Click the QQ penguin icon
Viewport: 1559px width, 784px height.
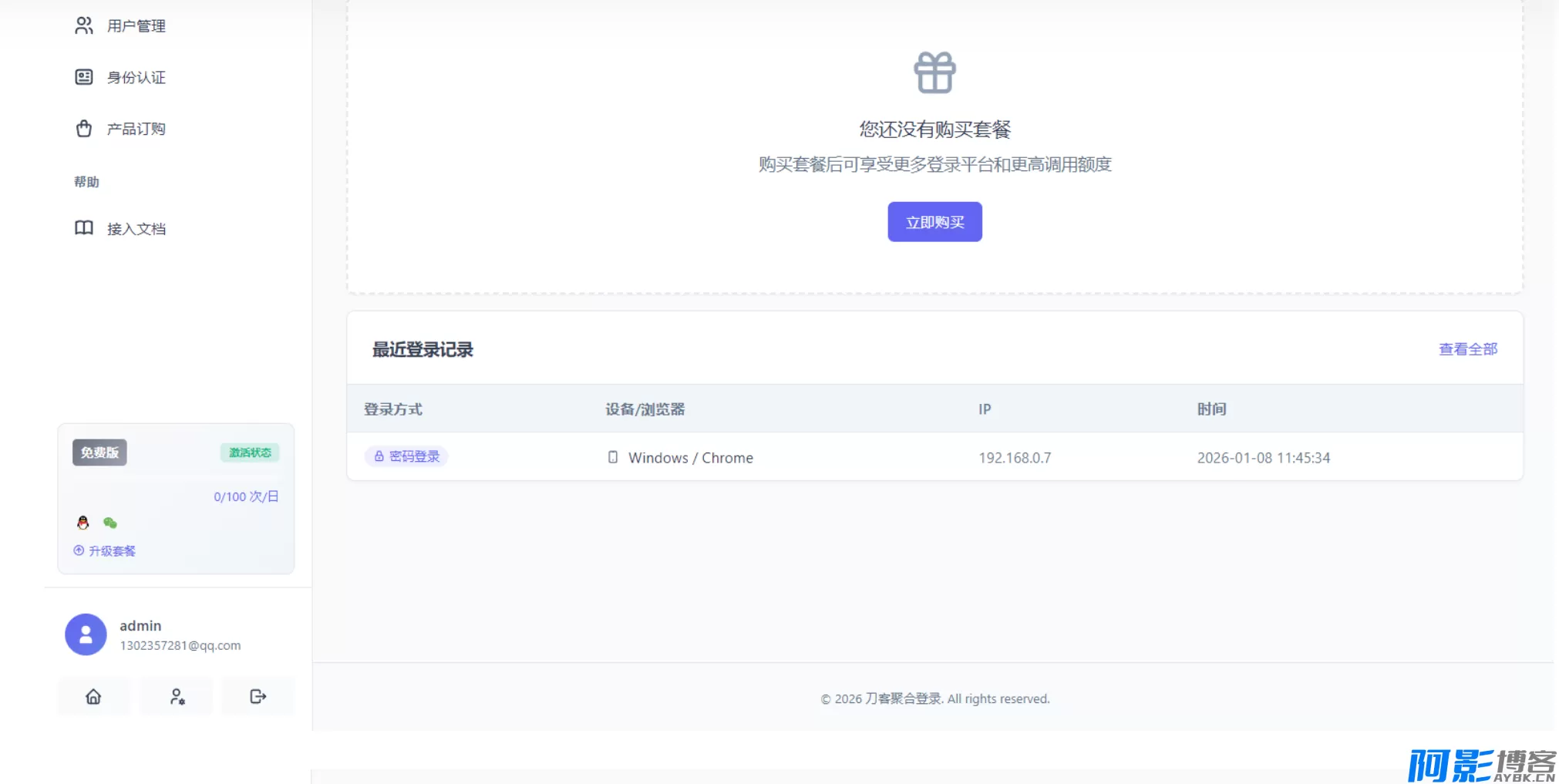tap(83, 523)
